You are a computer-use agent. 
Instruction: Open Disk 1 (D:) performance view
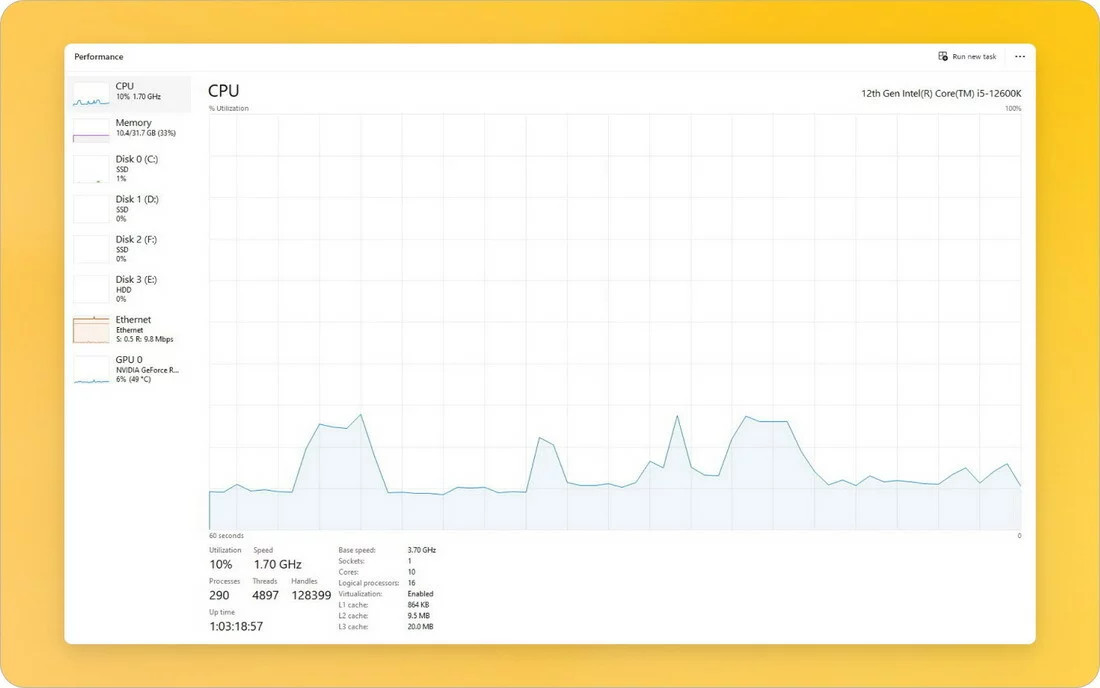pos(131,208)
